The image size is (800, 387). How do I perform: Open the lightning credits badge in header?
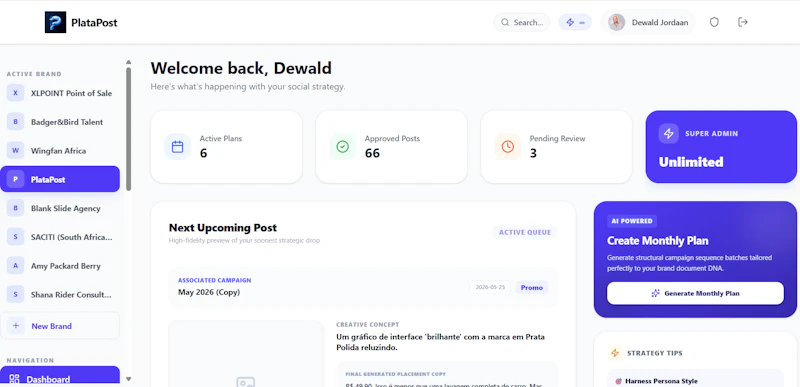click(x=575, y=22)
